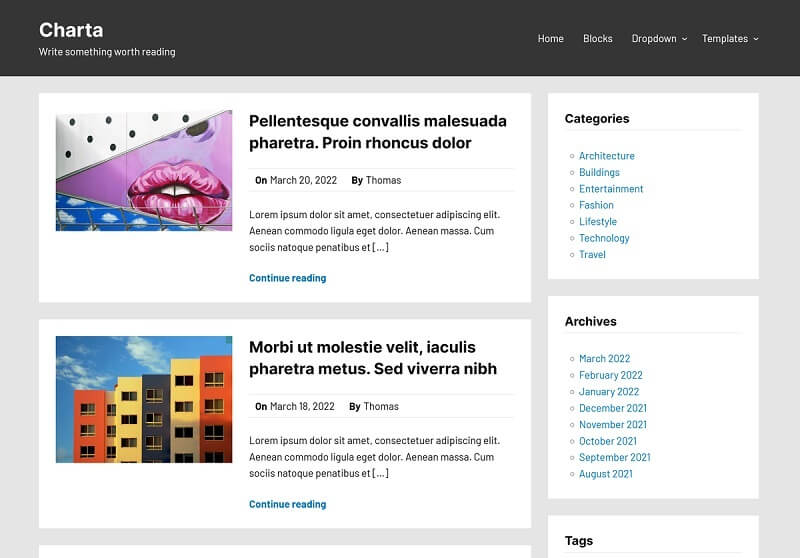The height and width of the screenshot is (558, 800).
Task: Open the Entertainment category
Action: coord(611,189)
